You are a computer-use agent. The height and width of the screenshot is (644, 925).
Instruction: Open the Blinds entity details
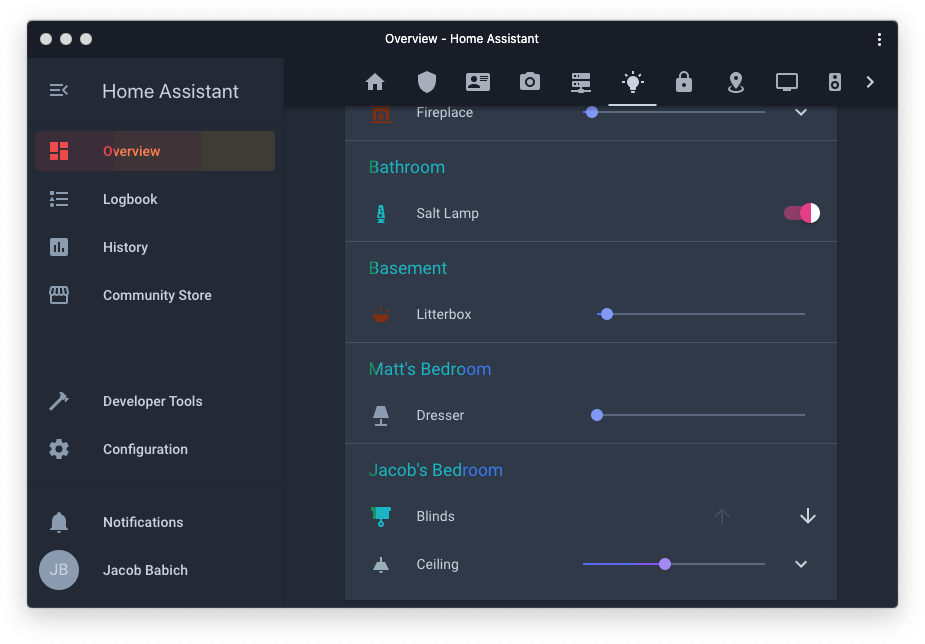coord(435,517)
